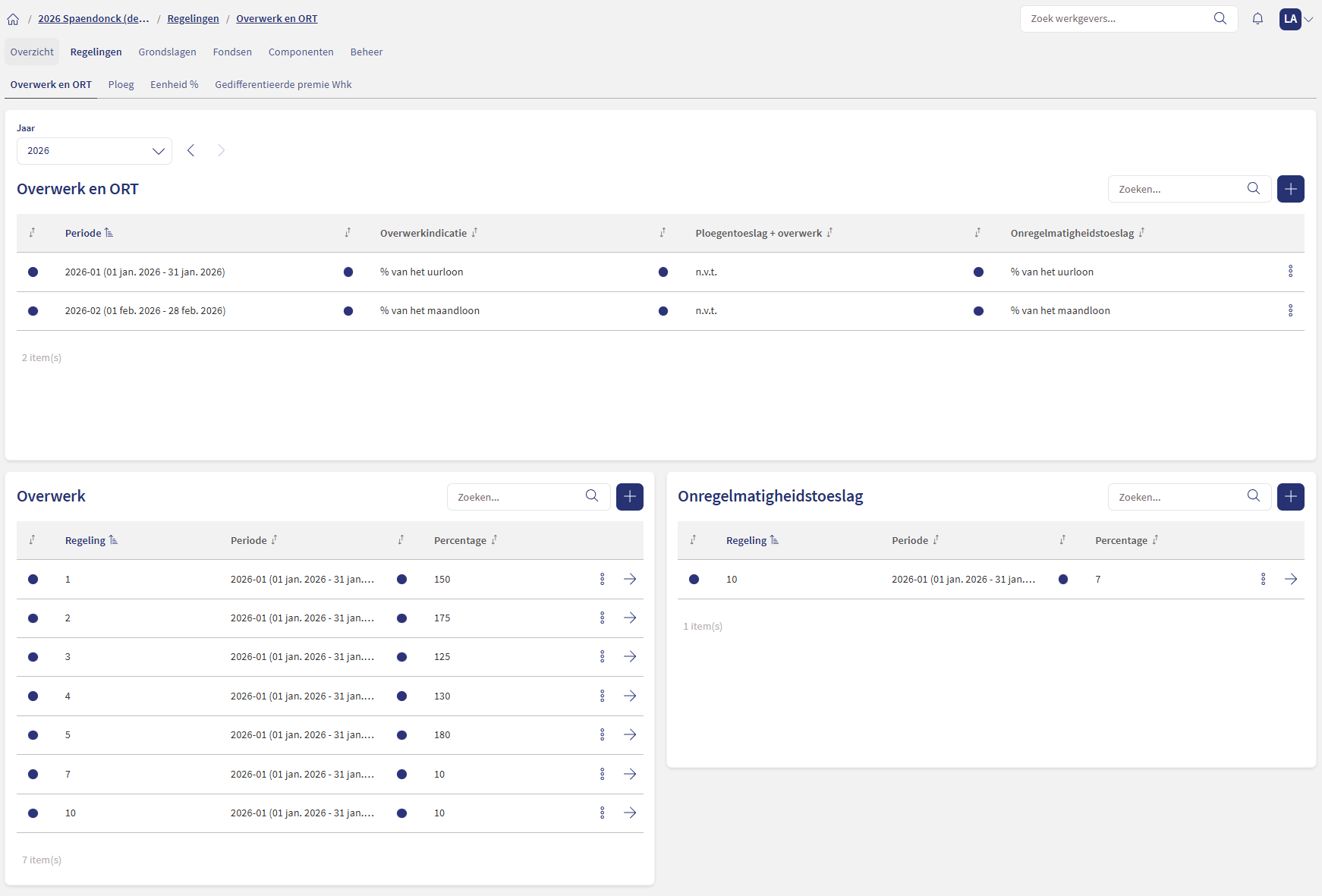Switch to Gedifferentieerde premie Whk tab
The image size is (1322, 896).
(283, 85)
